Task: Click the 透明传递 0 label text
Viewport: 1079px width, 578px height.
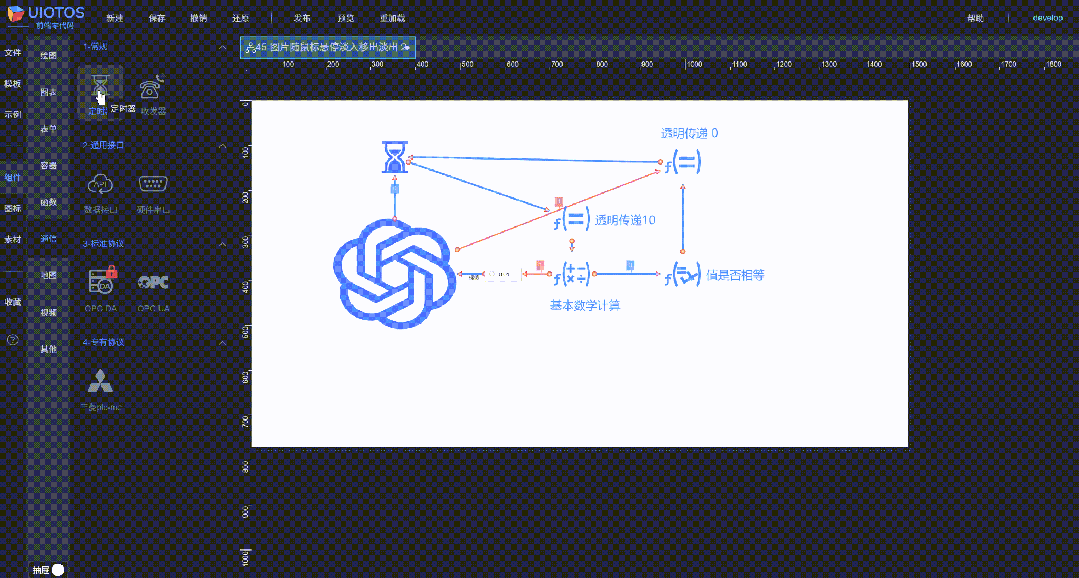Action: click(690, 133)
